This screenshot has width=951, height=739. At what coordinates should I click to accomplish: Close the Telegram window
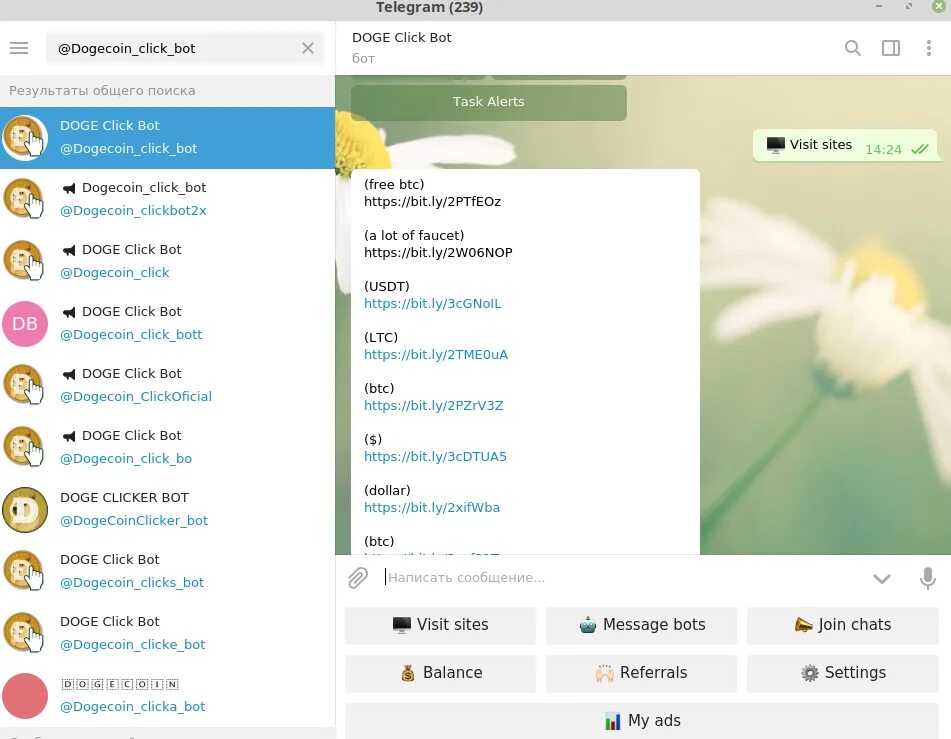pyautogui.click(x=938, y=6)
